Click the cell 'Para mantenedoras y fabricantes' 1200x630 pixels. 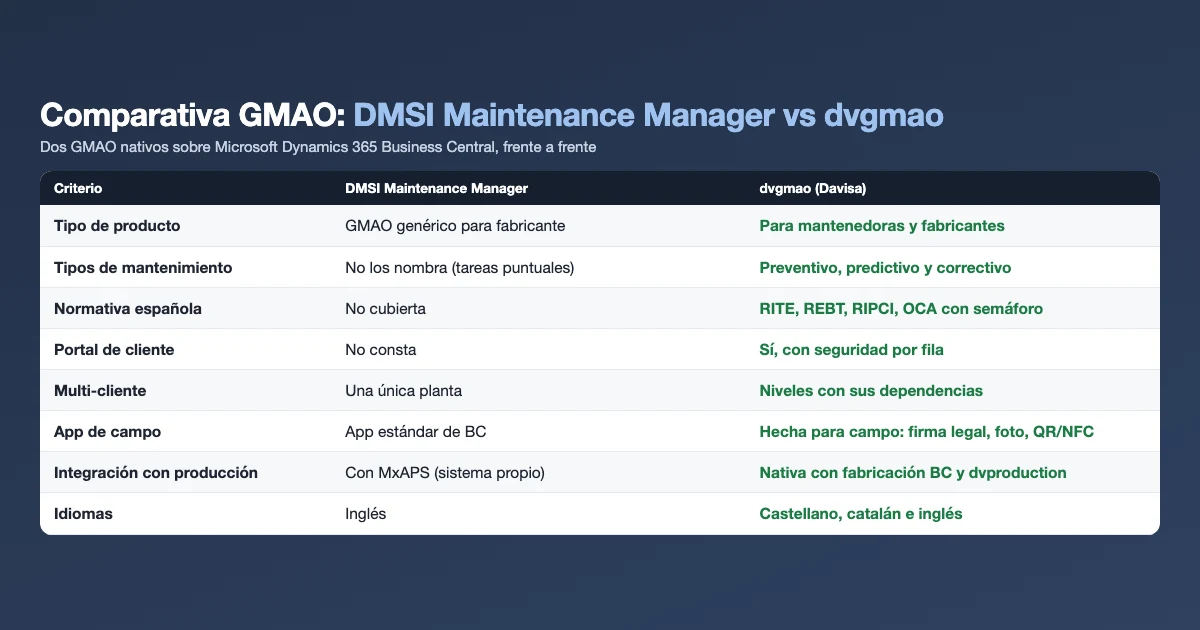pos(882,226)
